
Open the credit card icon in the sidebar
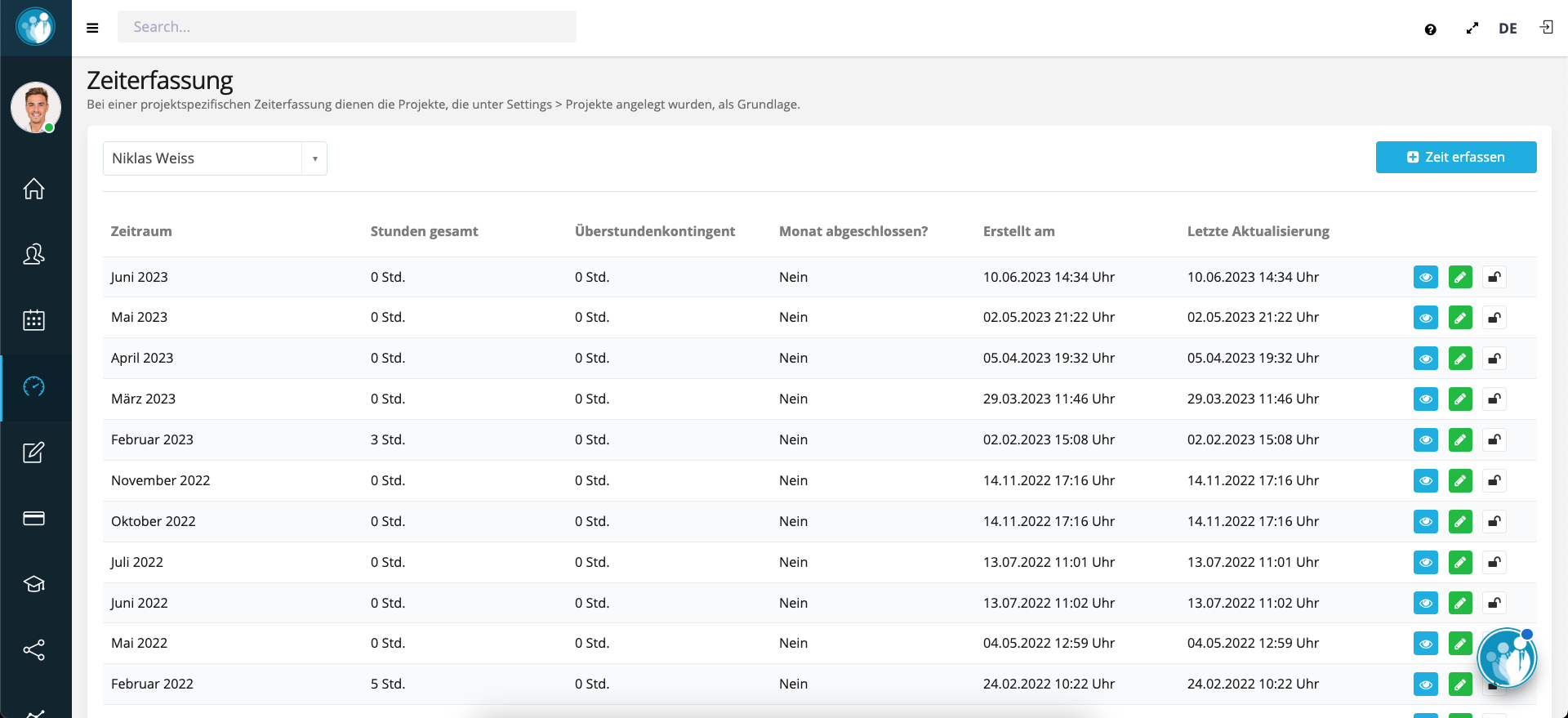point(33,519)
